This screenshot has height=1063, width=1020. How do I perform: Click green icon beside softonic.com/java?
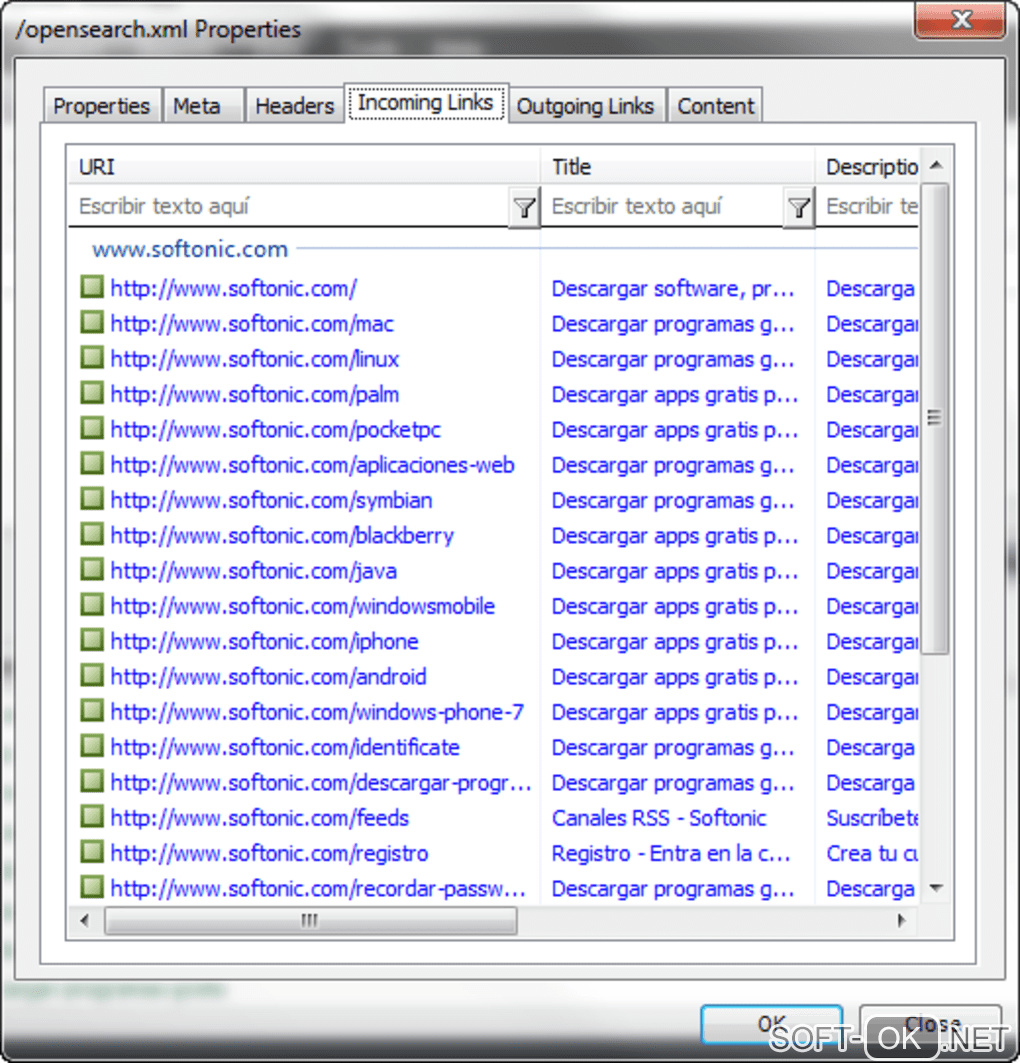[91, 569]
